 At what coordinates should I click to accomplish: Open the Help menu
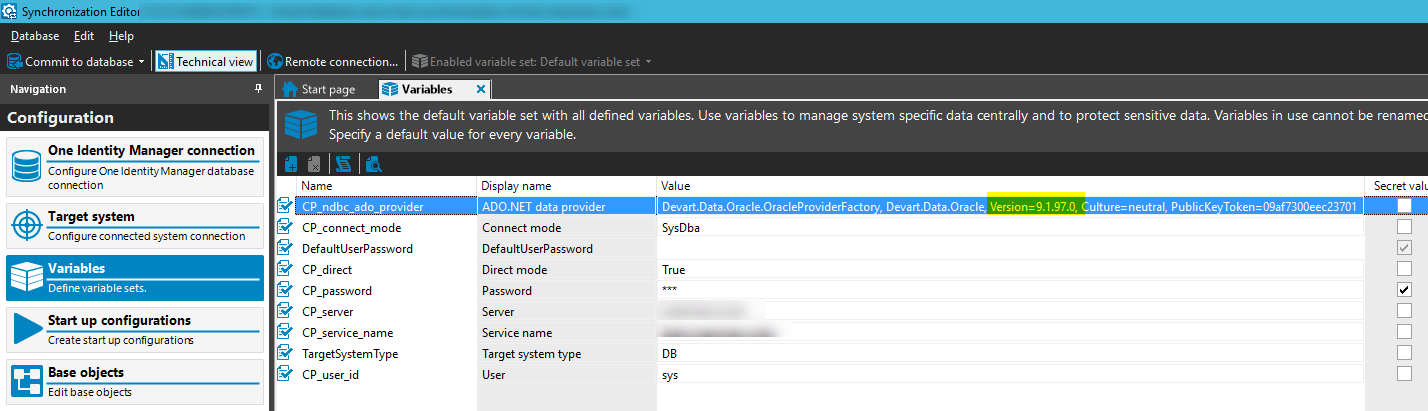coord(121,36)
